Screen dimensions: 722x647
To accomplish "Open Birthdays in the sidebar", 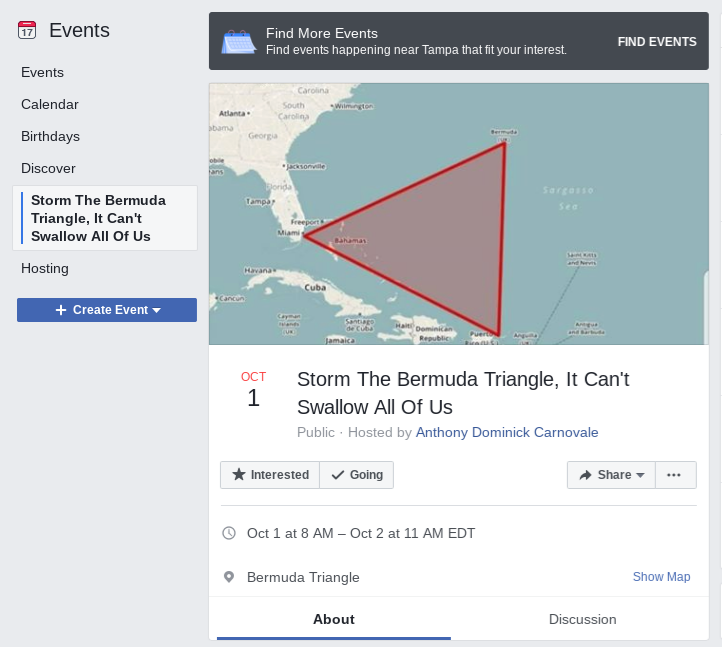I will tap(50, 137).
